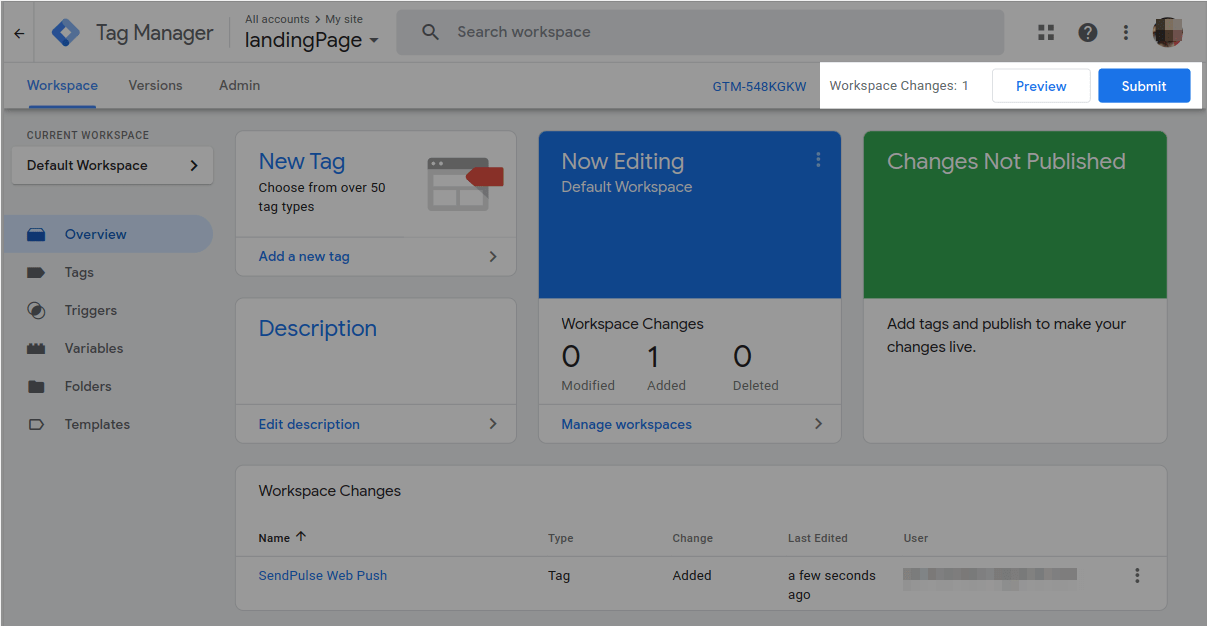Click the Tag Manager diamond logo

(66, 33)
